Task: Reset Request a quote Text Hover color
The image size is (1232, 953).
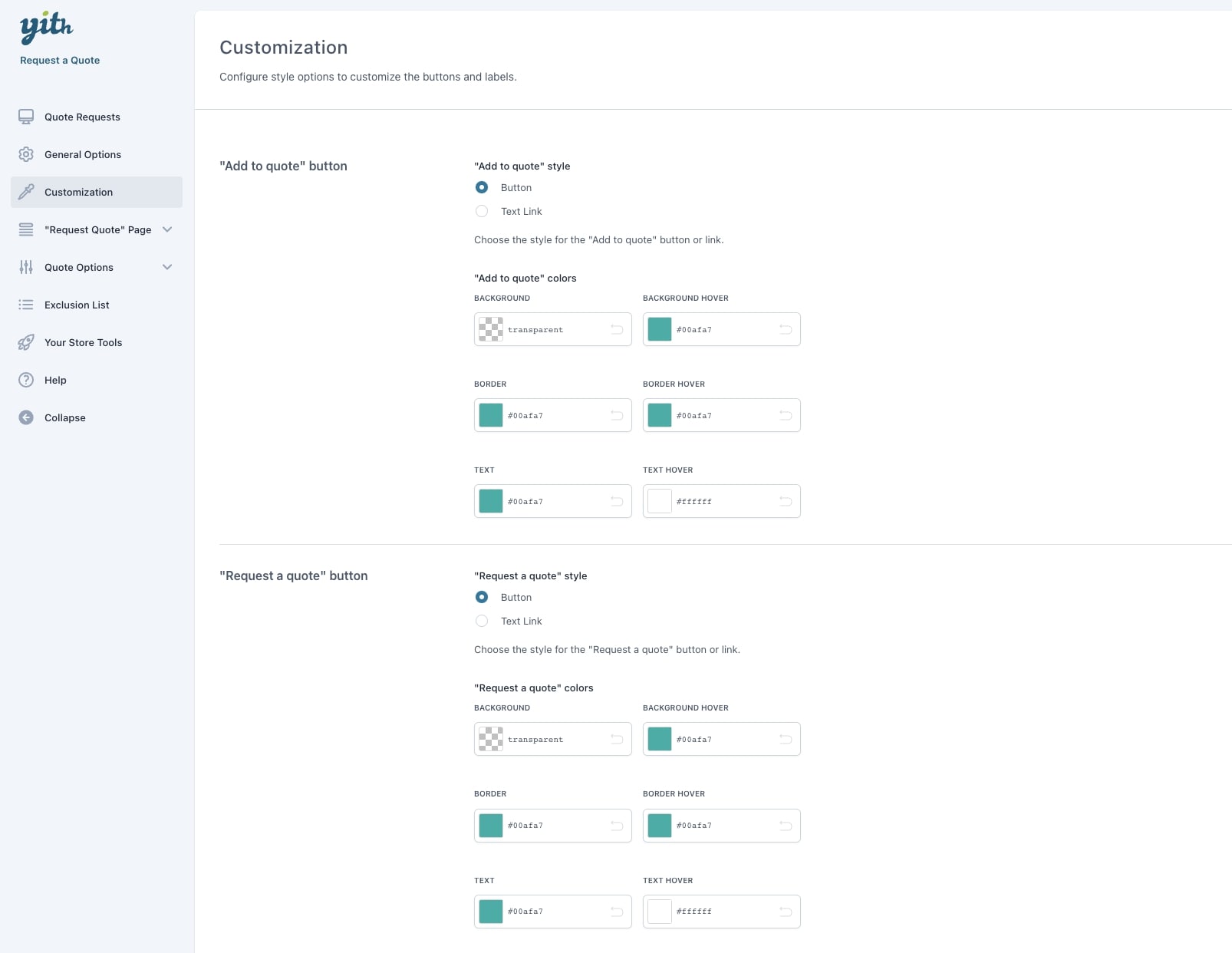Action: coord(786,912)
